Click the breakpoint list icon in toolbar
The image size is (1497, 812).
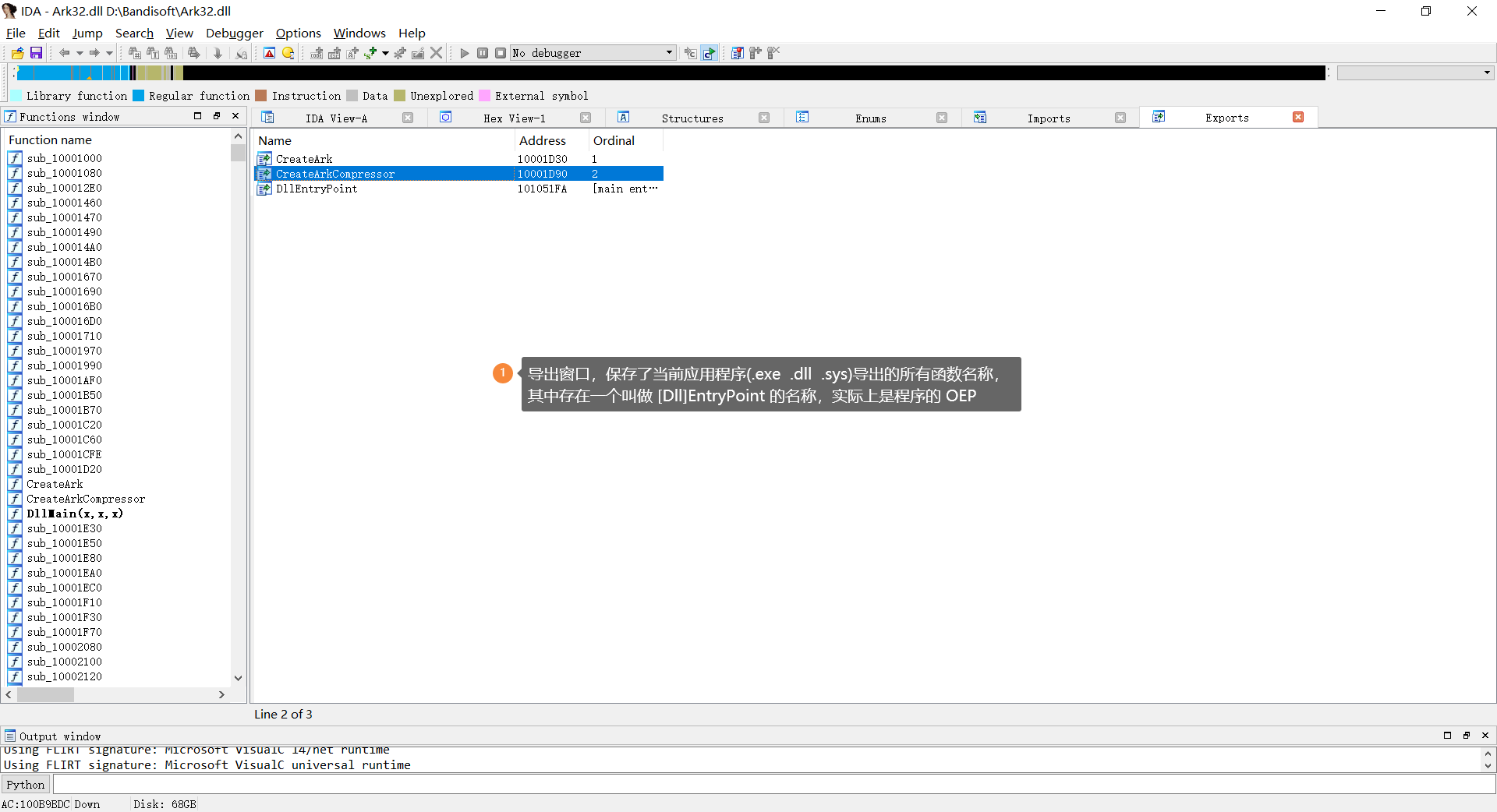coord(737,53)
